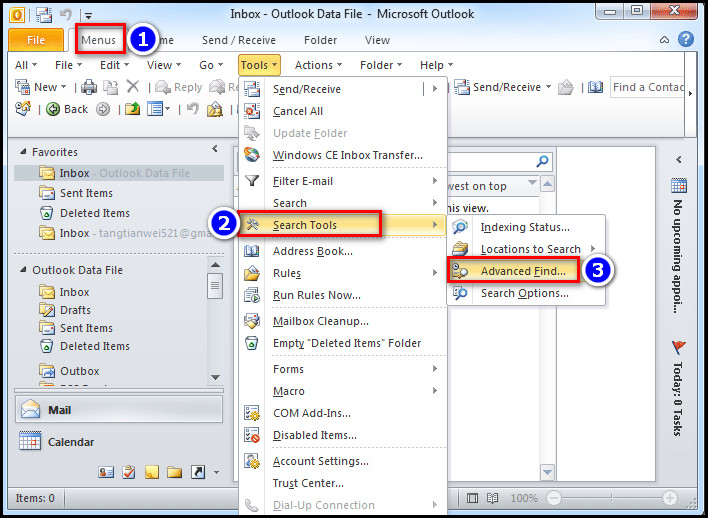Viewport: 708px width, 518px height.
Task: Click the zoom in plus button
Action: coord(670,498)
